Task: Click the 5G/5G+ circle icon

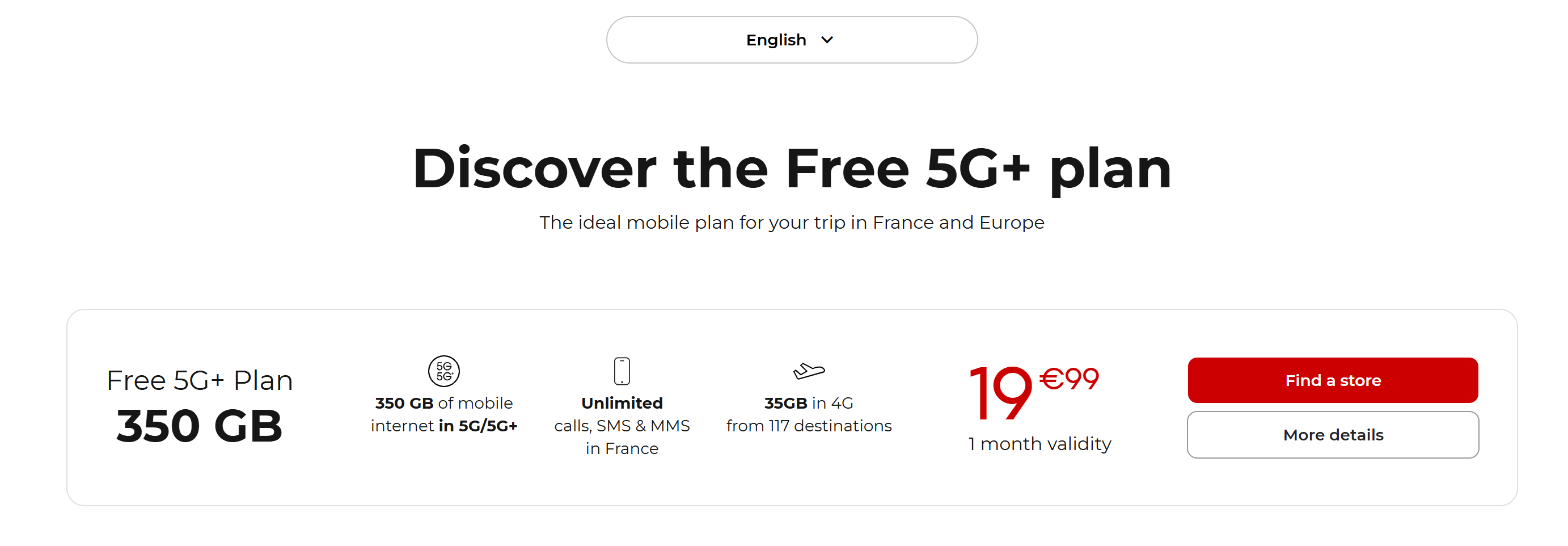Action: pos(443,371)
